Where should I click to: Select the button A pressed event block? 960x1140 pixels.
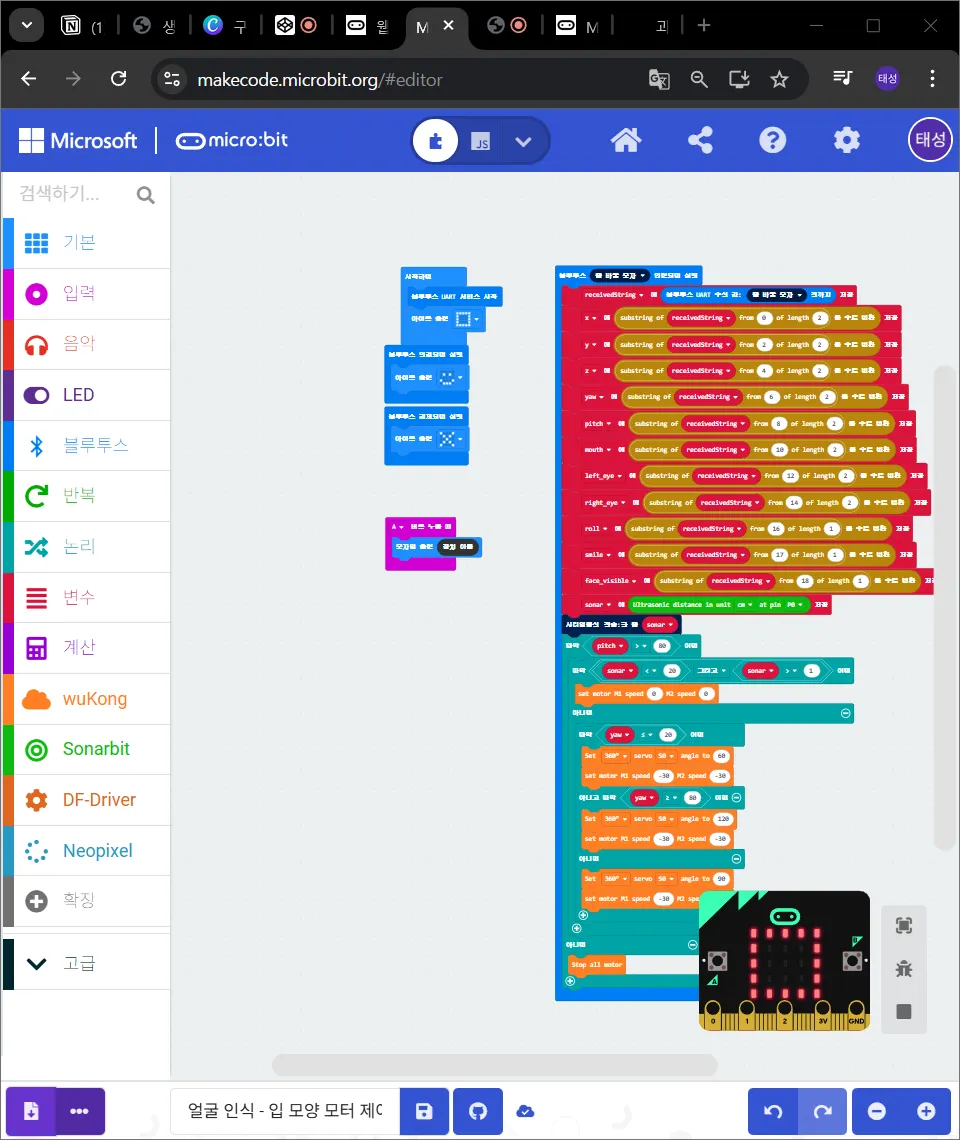(420, 526)
